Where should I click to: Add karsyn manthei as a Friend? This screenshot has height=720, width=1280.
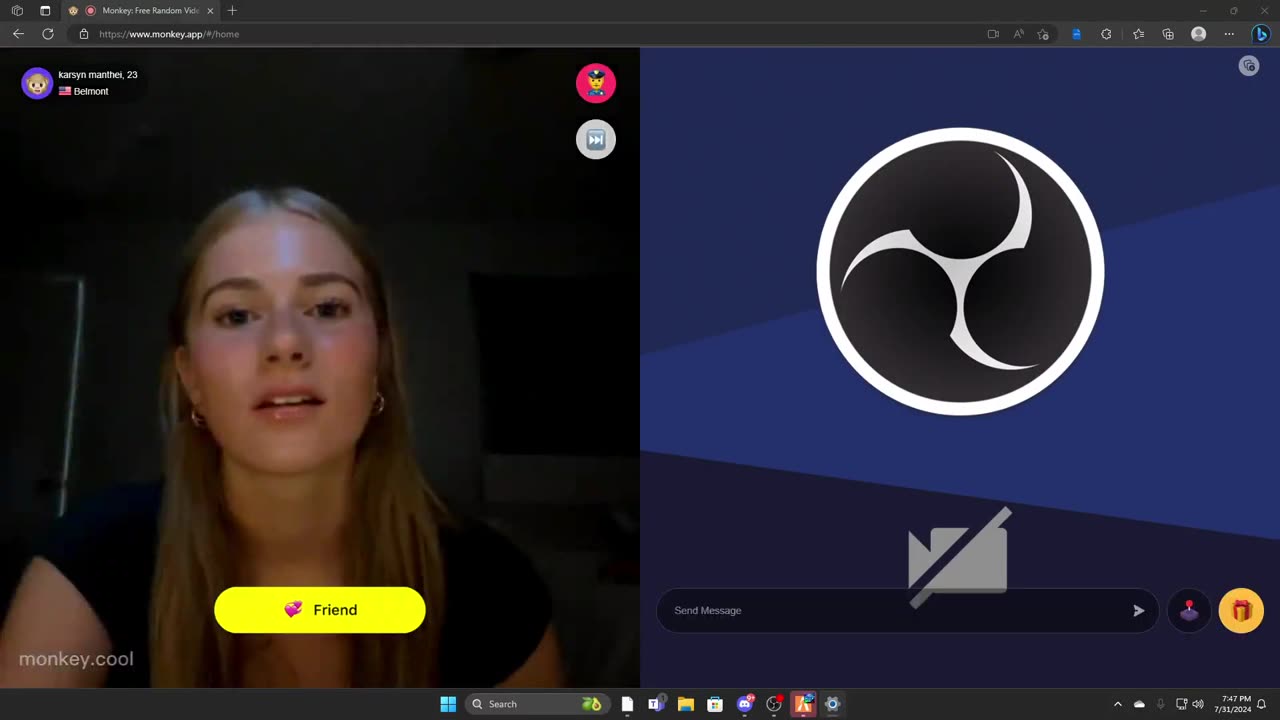pos(320,610)
